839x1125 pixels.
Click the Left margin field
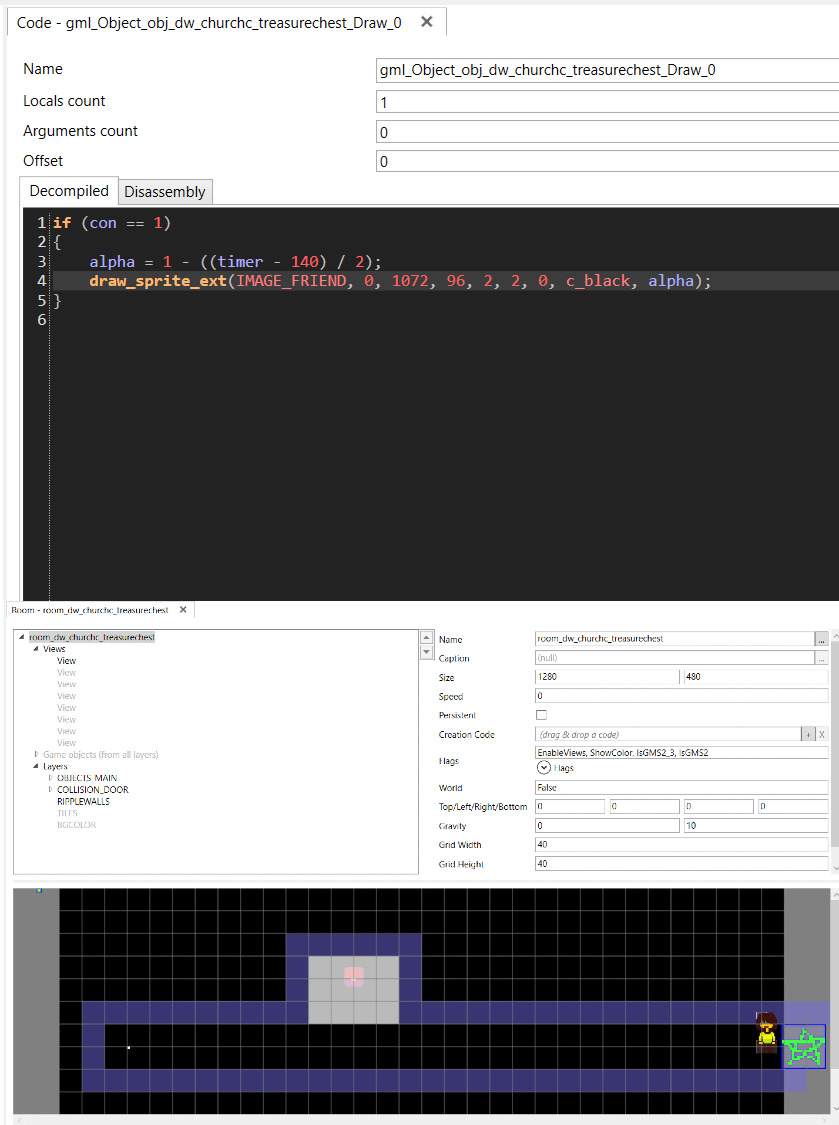pos(645,806)
